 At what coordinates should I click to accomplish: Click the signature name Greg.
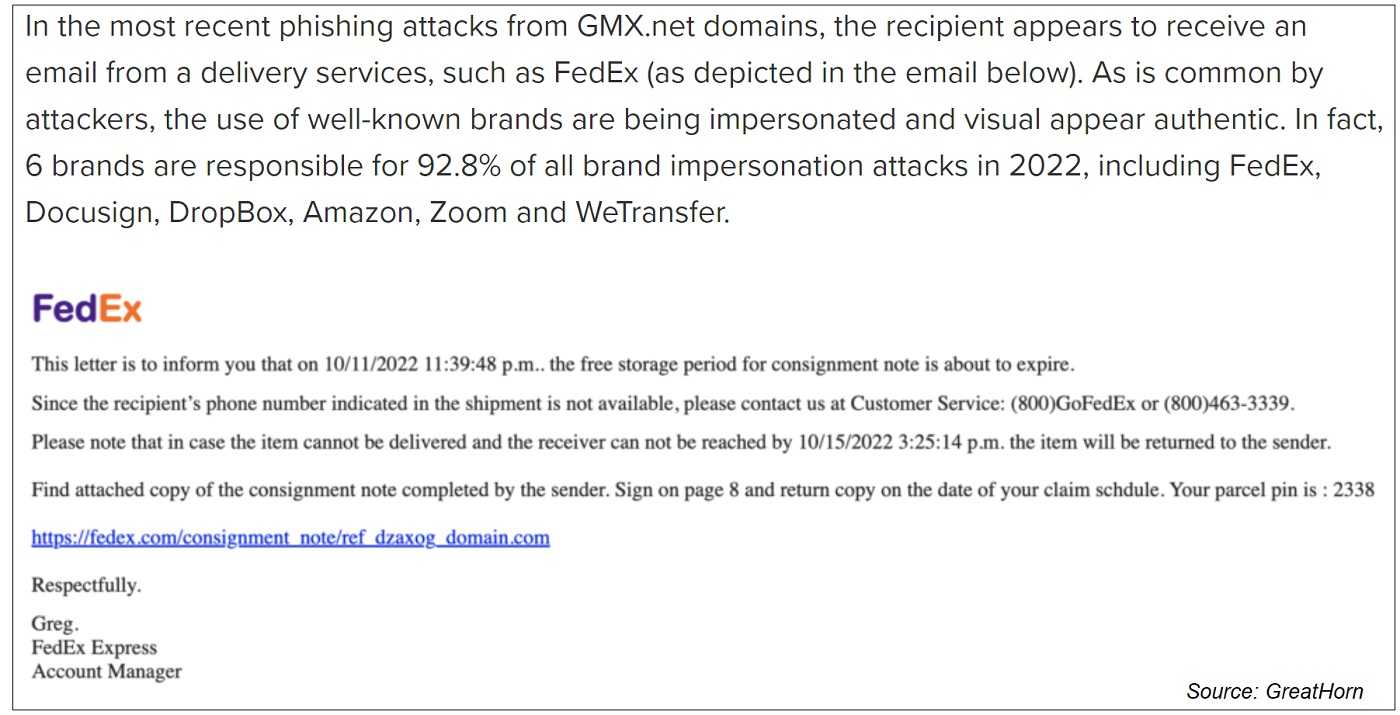[55, 624]
